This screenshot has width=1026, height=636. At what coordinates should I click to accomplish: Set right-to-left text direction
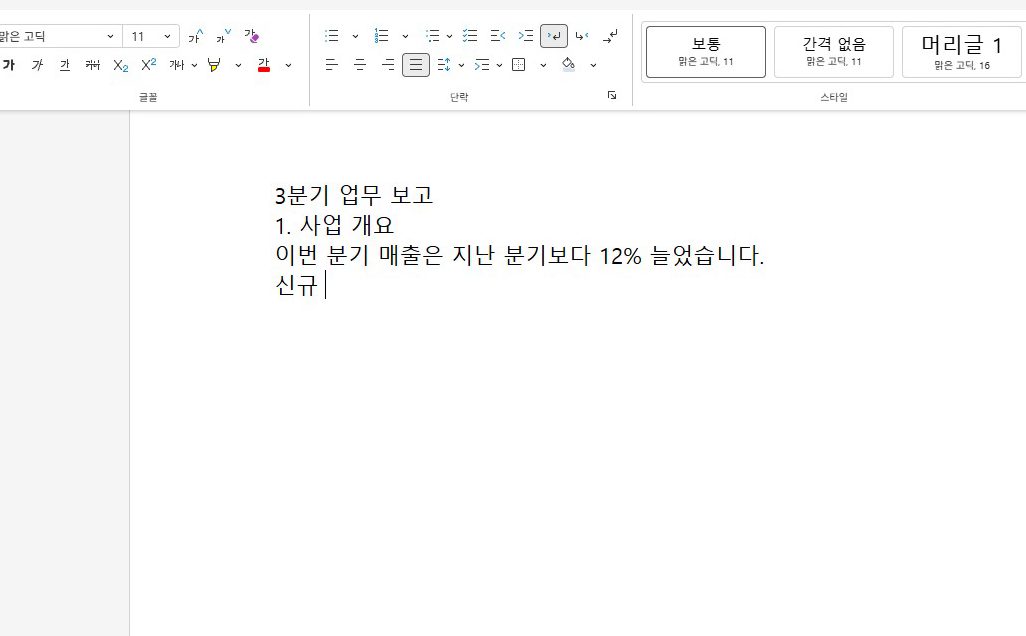pos(582,36)
